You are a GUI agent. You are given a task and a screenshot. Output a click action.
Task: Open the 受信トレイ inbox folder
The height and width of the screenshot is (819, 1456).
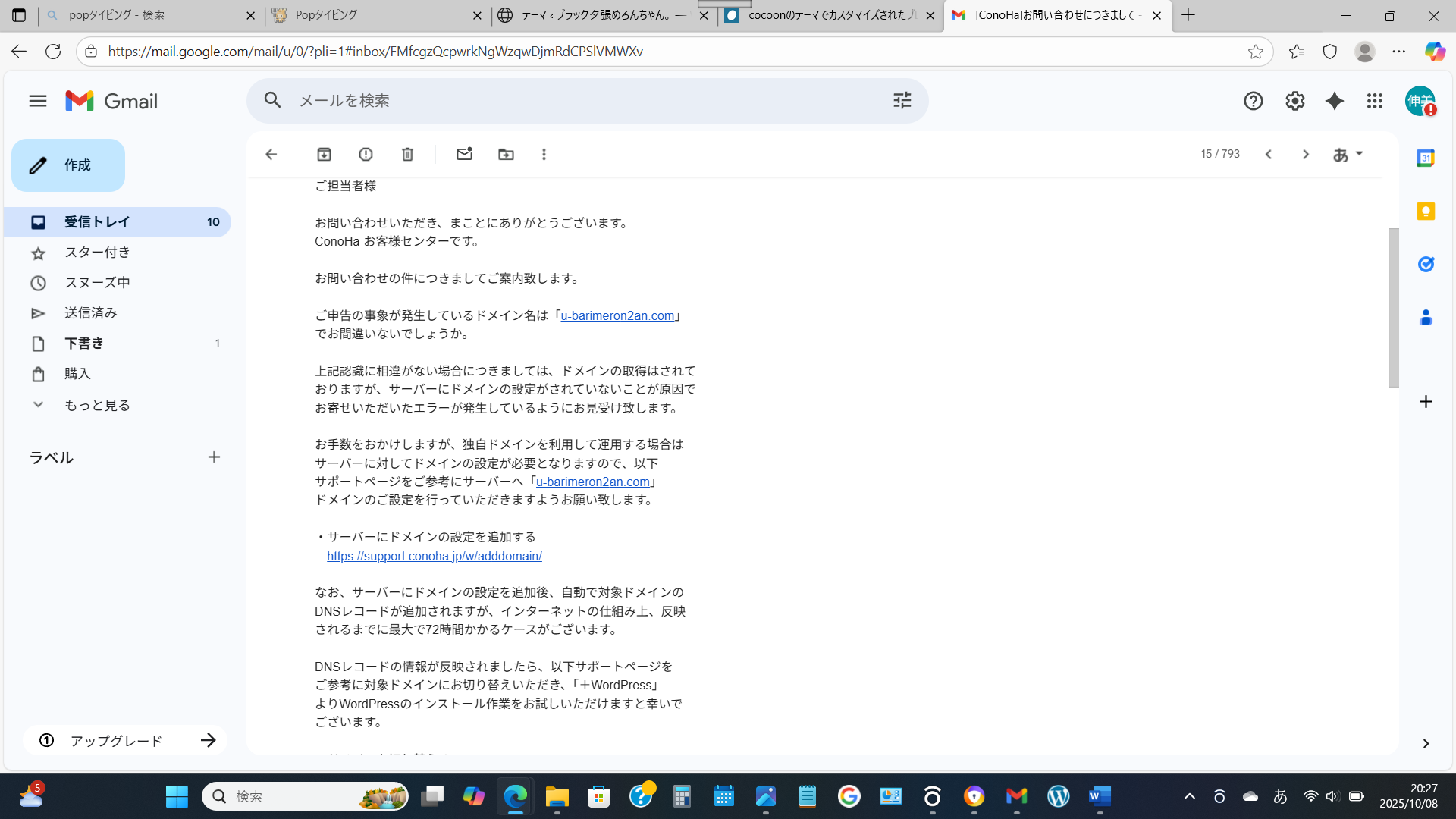(x=97, y=222)
